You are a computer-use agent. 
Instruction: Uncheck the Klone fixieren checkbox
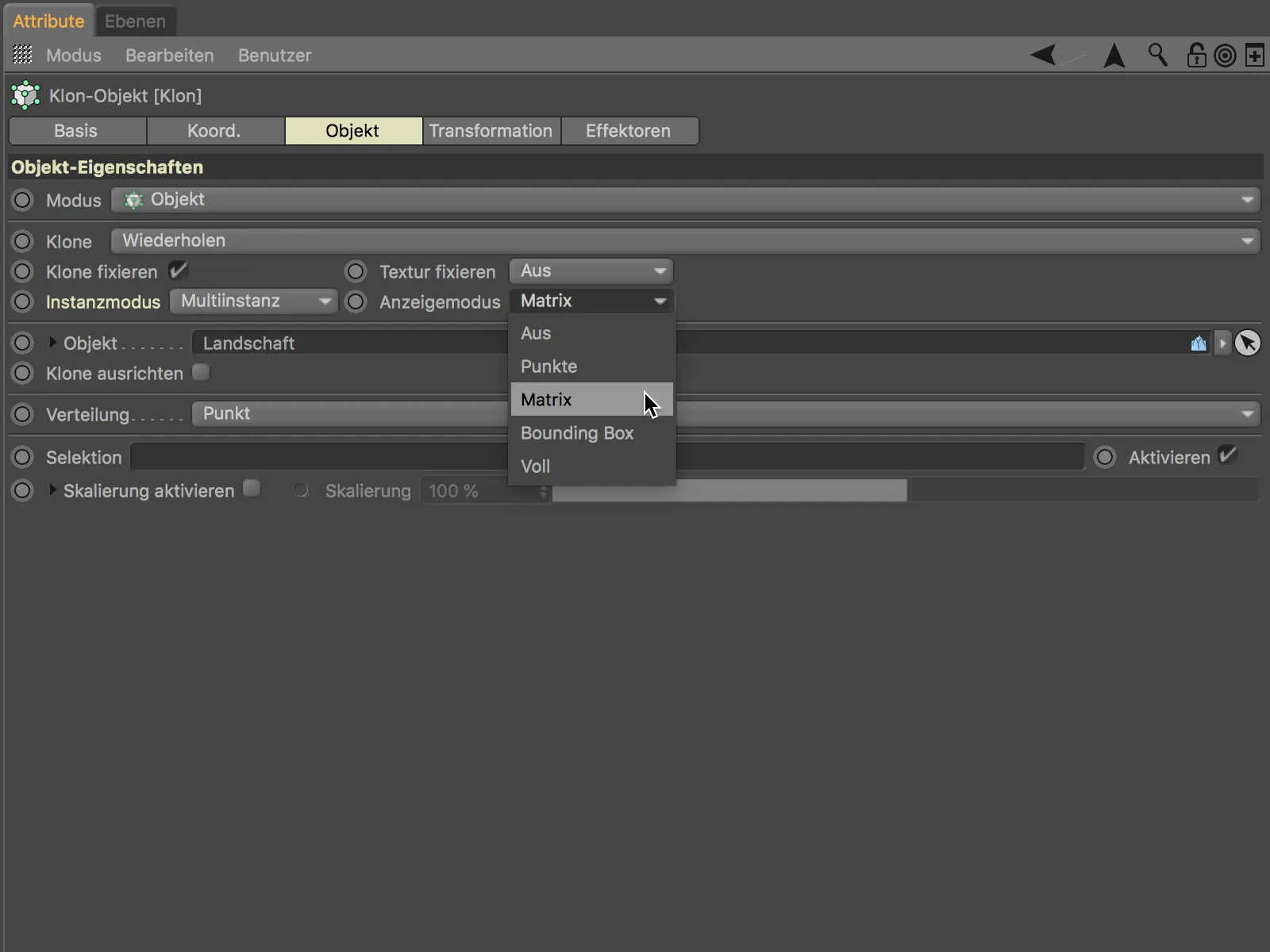pyautogui.click(x=178, y=271)
